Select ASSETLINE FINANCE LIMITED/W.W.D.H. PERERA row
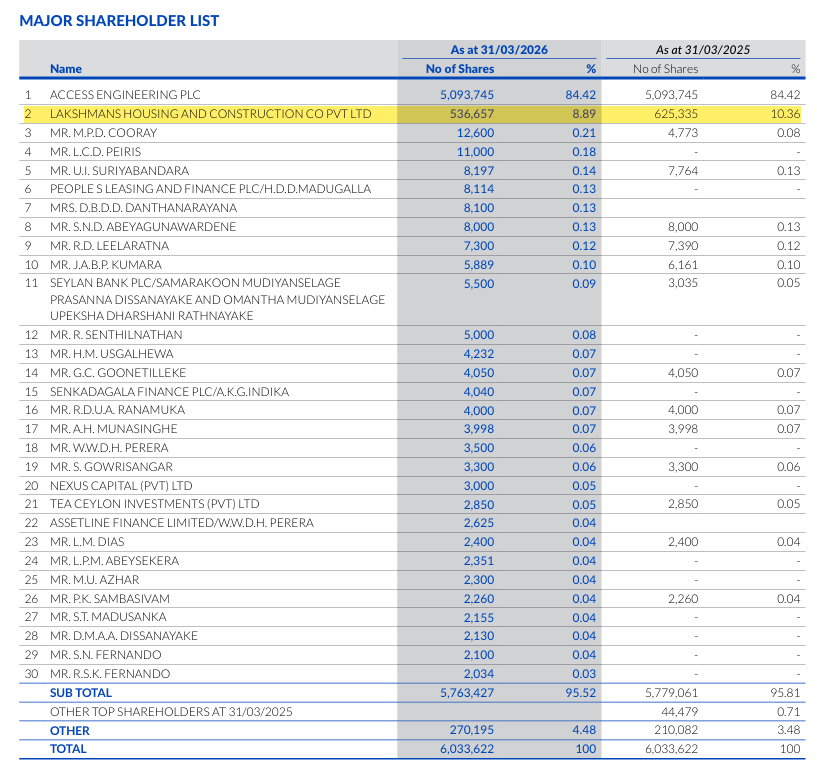Screen dimensions: 817x772 [182, 523]
